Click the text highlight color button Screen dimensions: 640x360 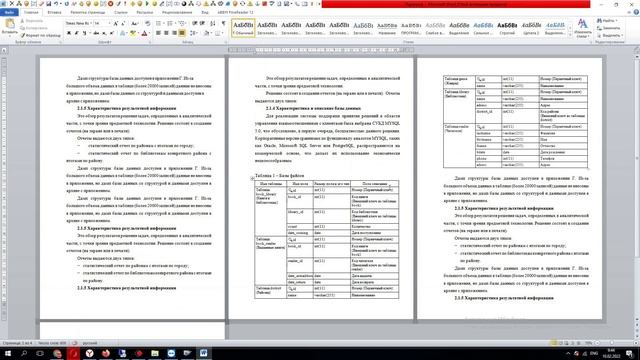(x=133, y=33)
